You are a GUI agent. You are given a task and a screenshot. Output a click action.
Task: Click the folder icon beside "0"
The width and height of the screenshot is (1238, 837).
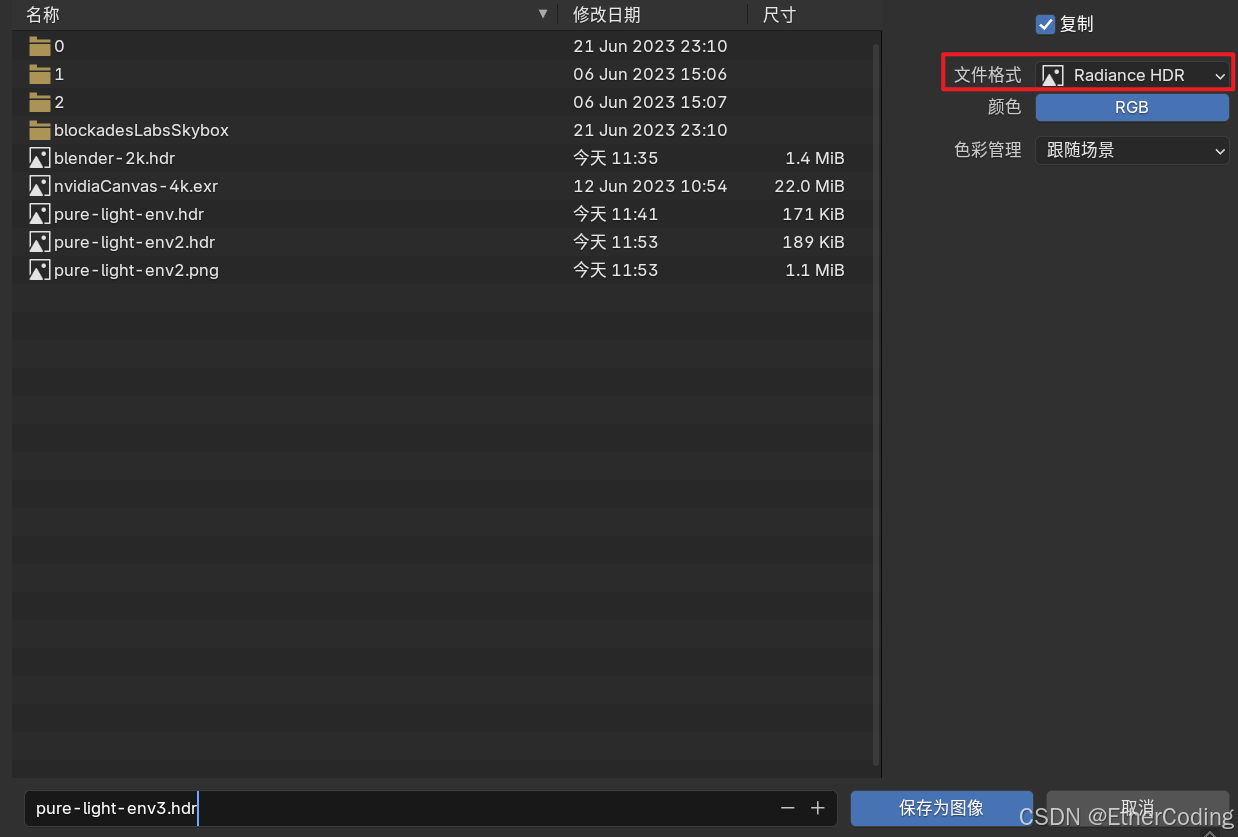pyautogui.click(x=40, y=46)
